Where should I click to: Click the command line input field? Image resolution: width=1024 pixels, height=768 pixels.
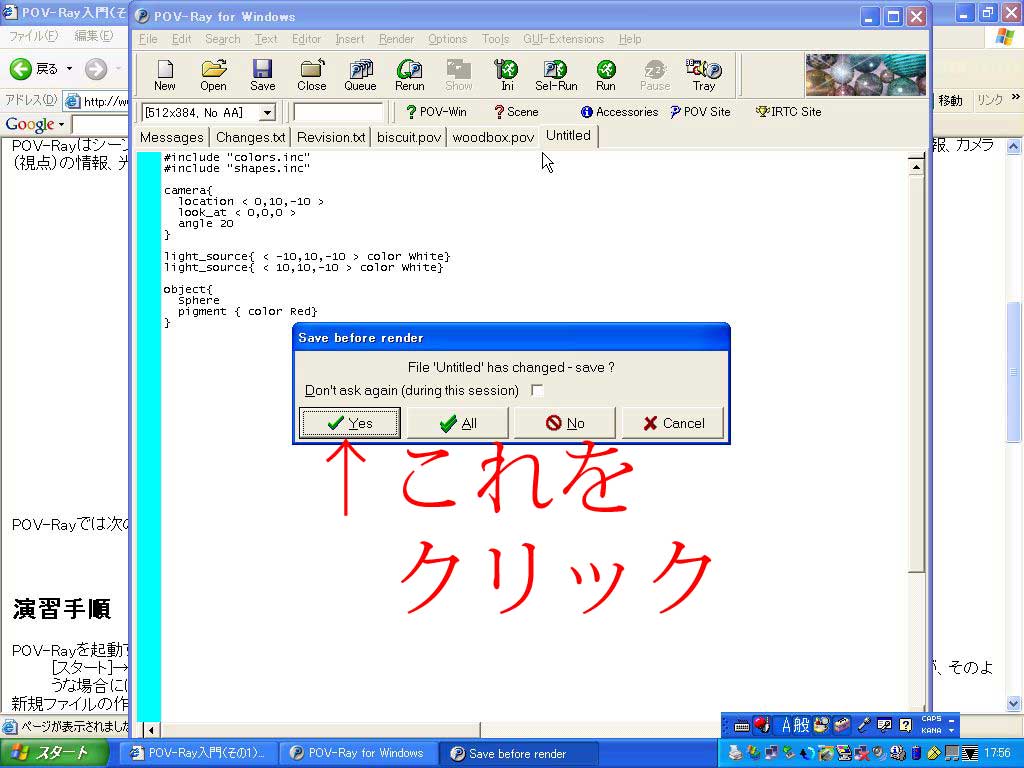(x=338, y=113)
